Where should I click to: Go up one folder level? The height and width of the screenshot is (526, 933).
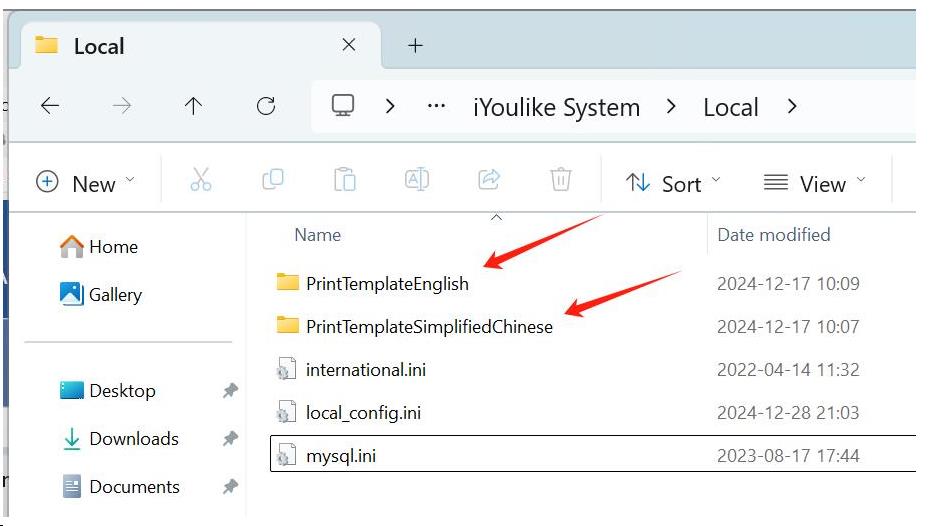click(194, 106)
